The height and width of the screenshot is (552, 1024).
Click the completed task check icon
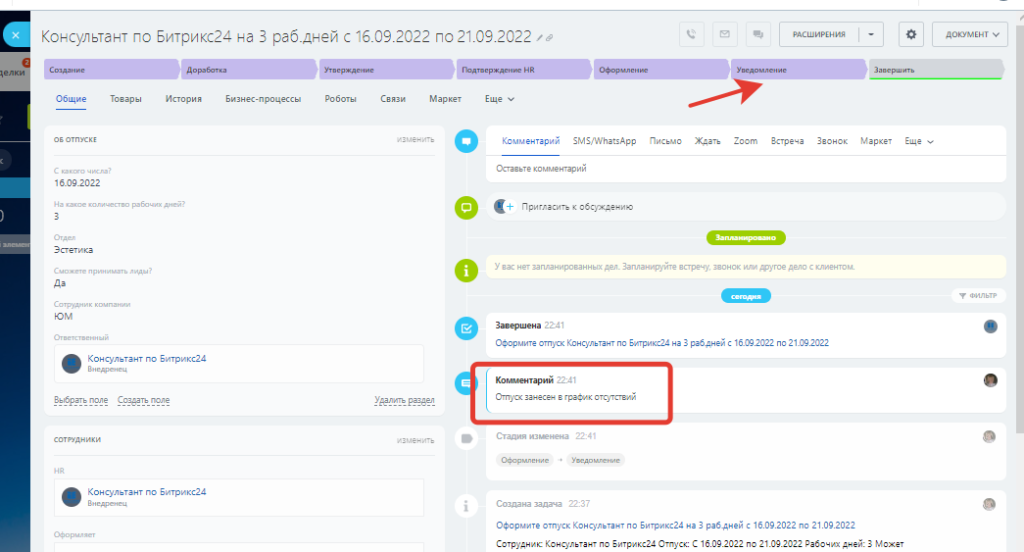coord(466,329)
